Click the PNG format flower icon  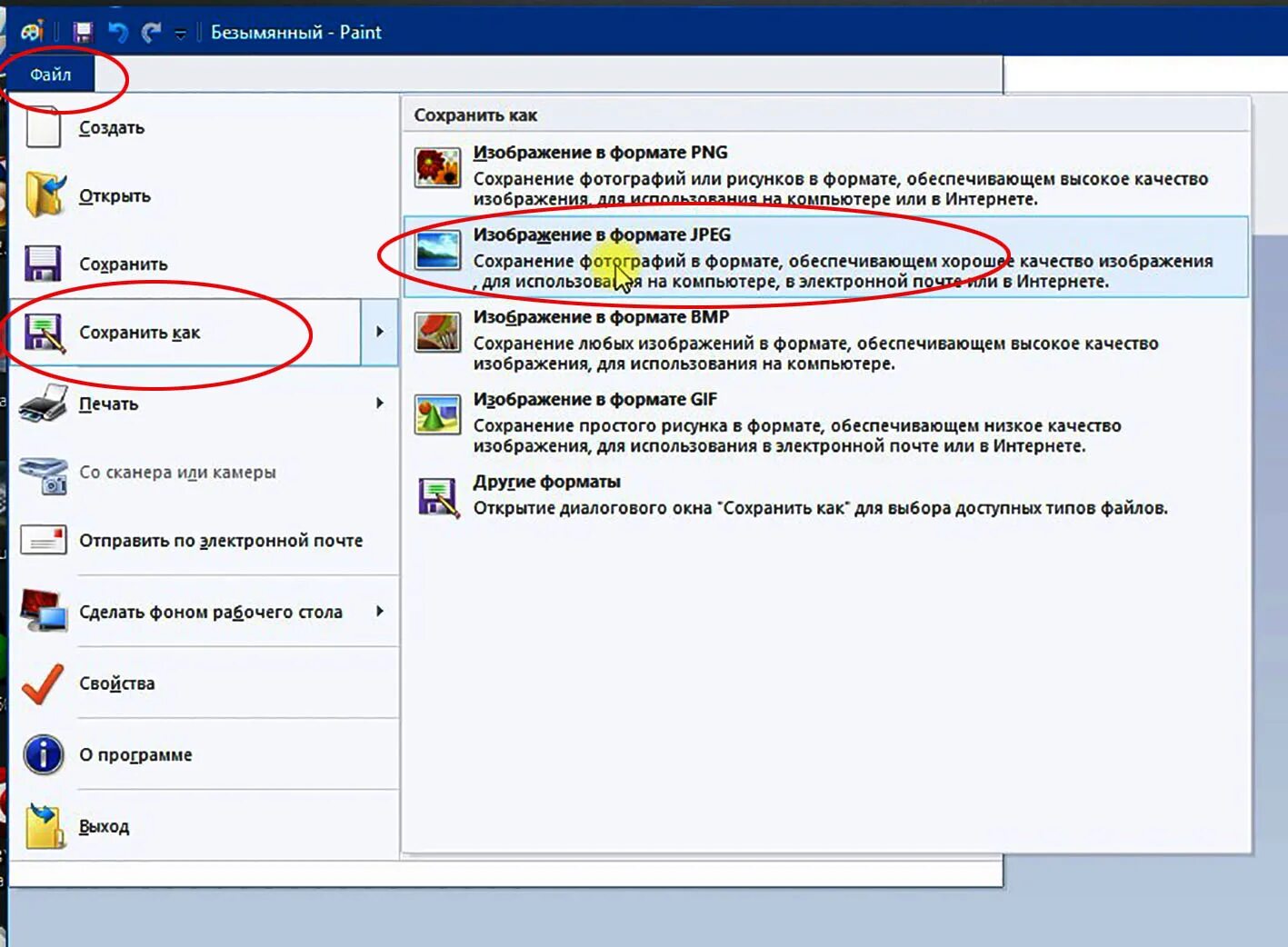pyautogui.click(x=437, y=167)
